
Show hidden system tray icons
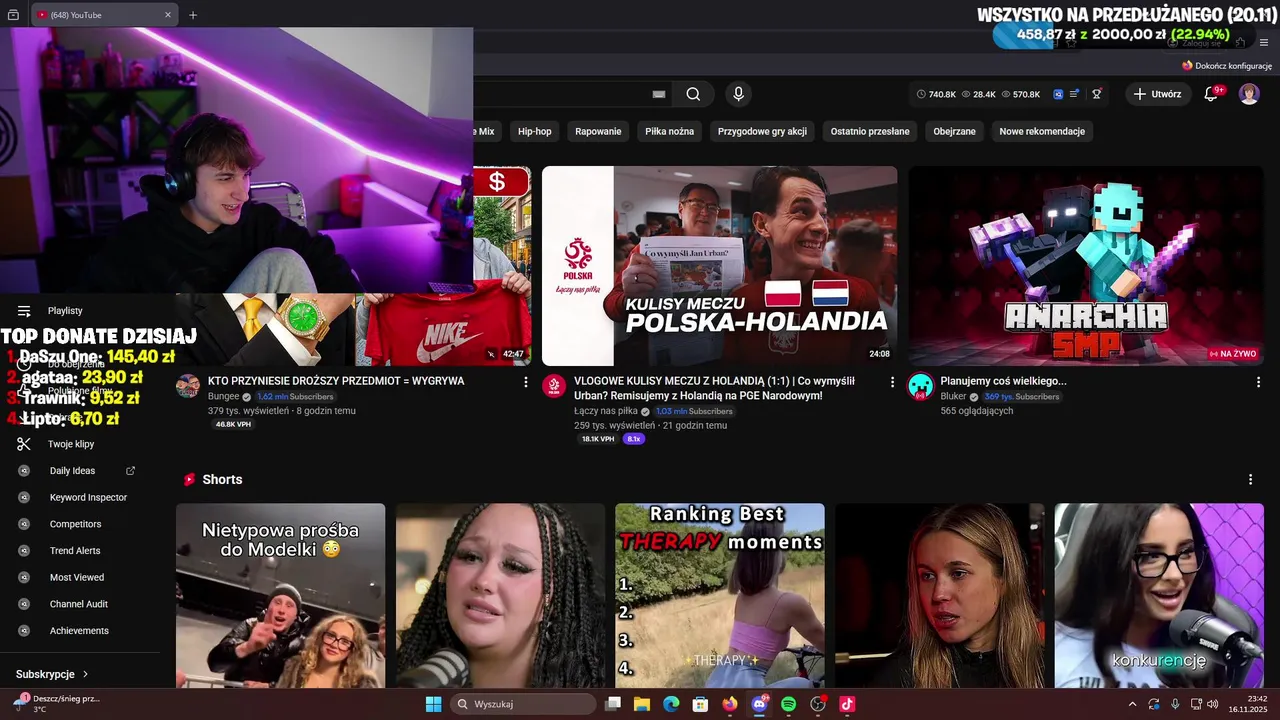pos(1132,704)
